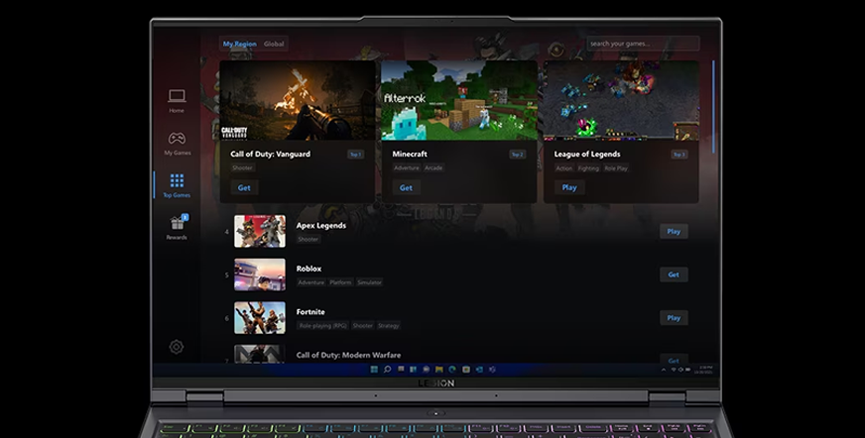Open the Roblox thumbnail

coord(260,274)
